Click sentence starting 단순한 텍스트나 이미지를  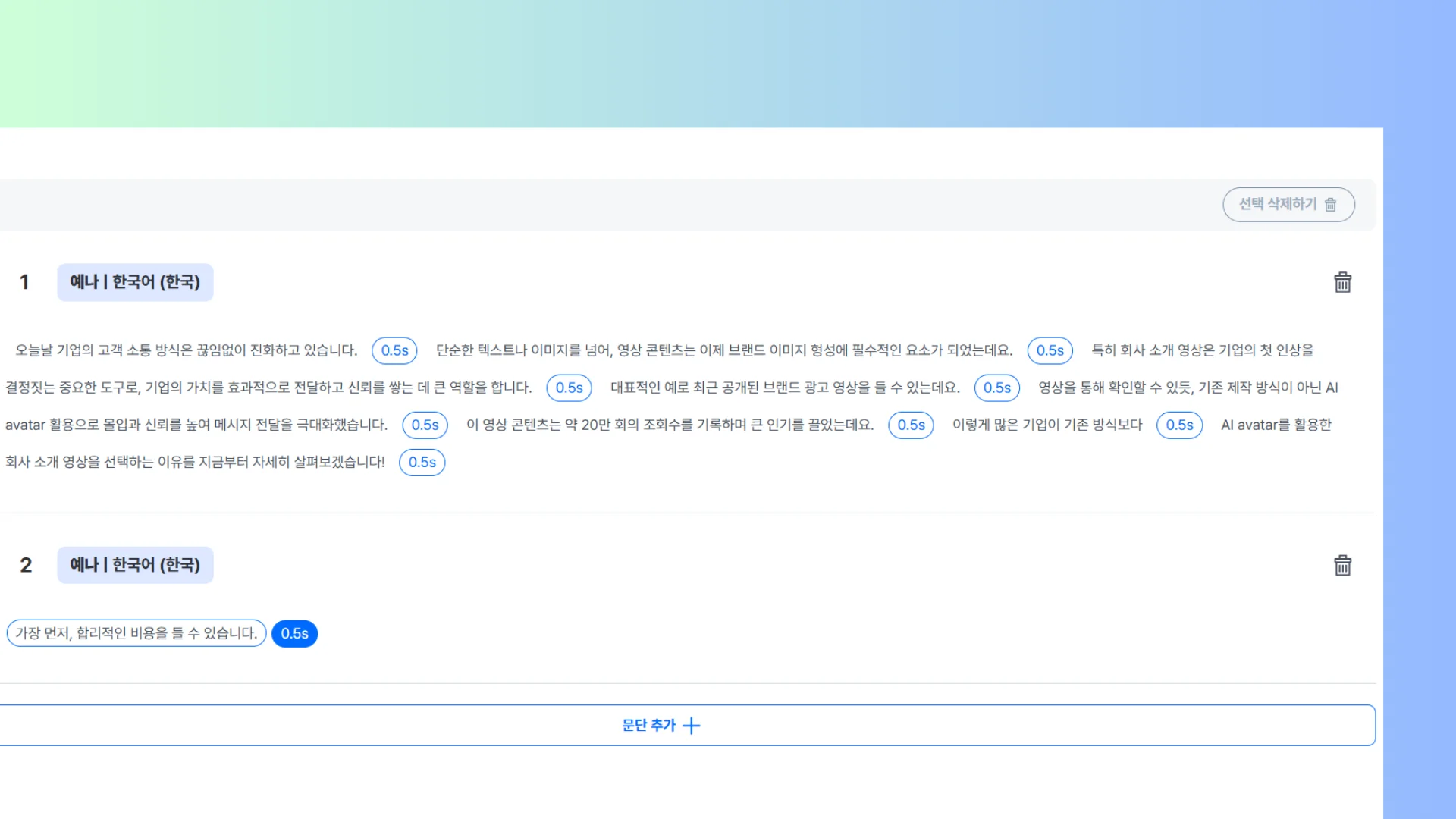click(723, 350)
